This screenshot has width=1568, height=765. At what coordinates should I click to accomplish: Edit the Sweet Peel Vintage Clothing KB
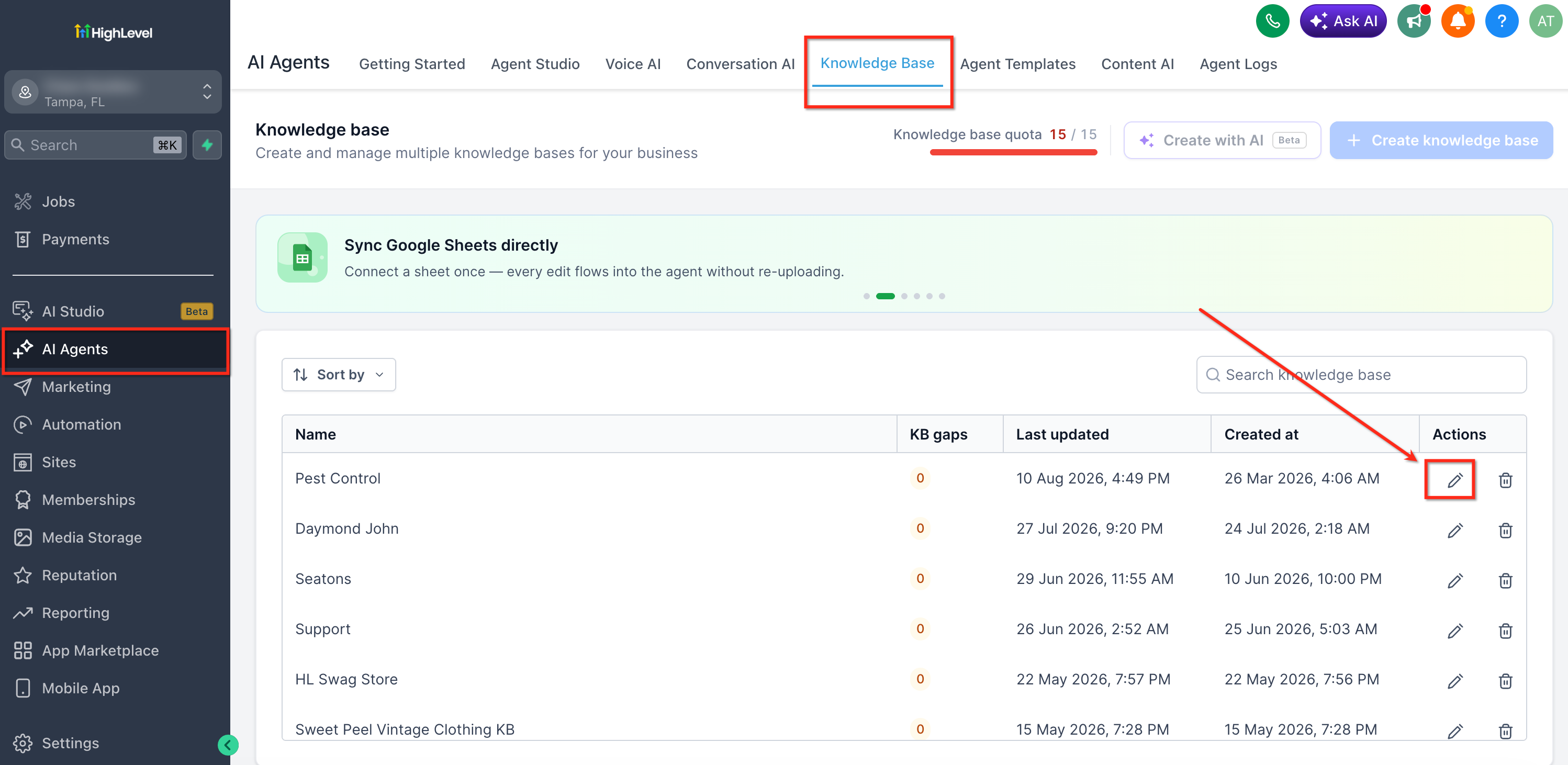pyautogui.click(x=1455, y=731)
